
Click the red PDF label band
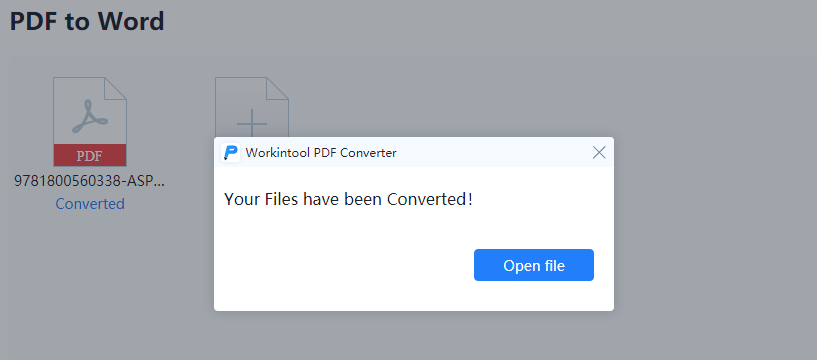(90, 155)
